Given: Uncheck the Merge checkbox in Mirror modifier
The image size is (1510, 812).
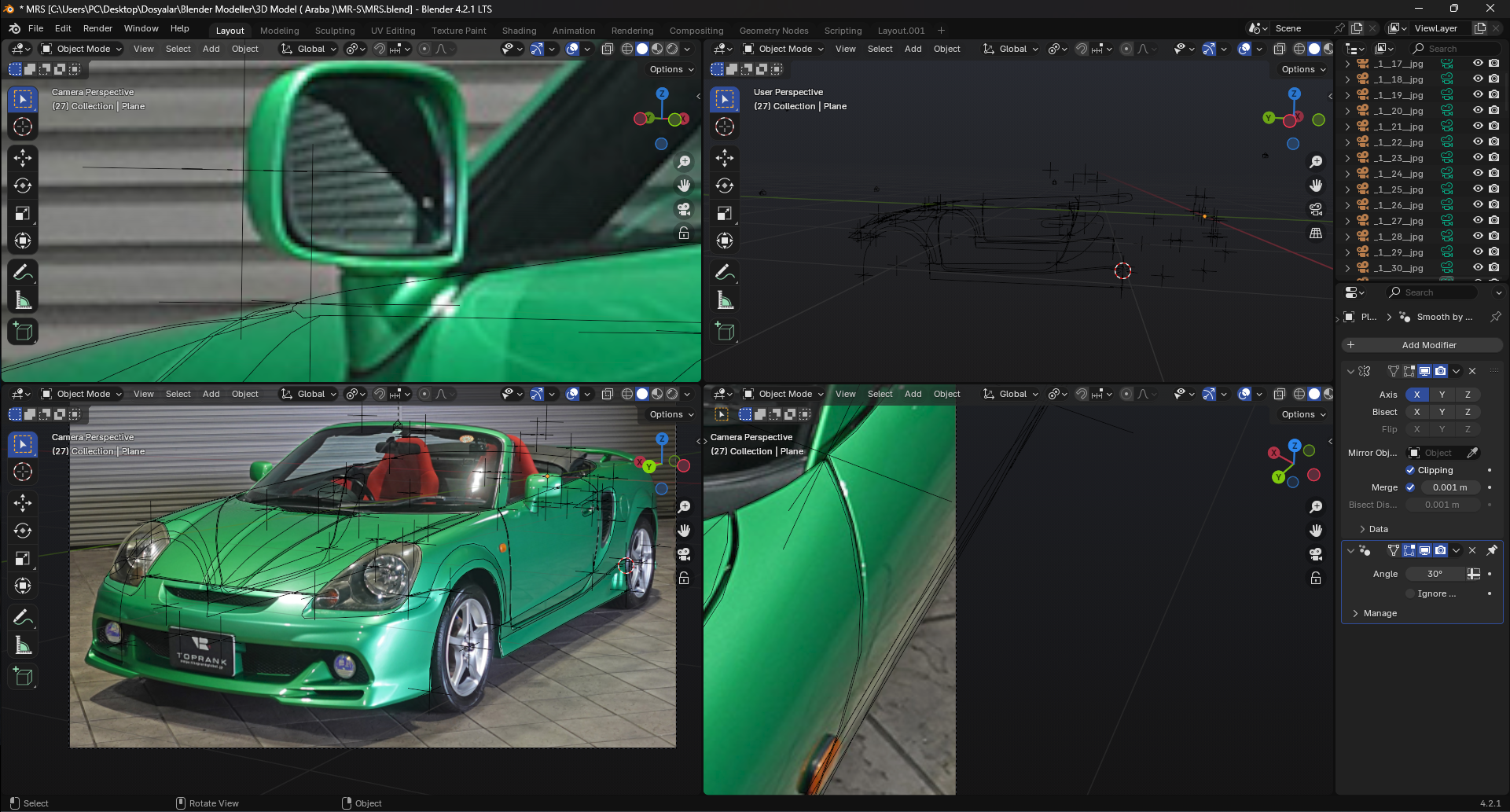Looking at the screenshot, I should pyautogui.click(x=1410, y=487).
